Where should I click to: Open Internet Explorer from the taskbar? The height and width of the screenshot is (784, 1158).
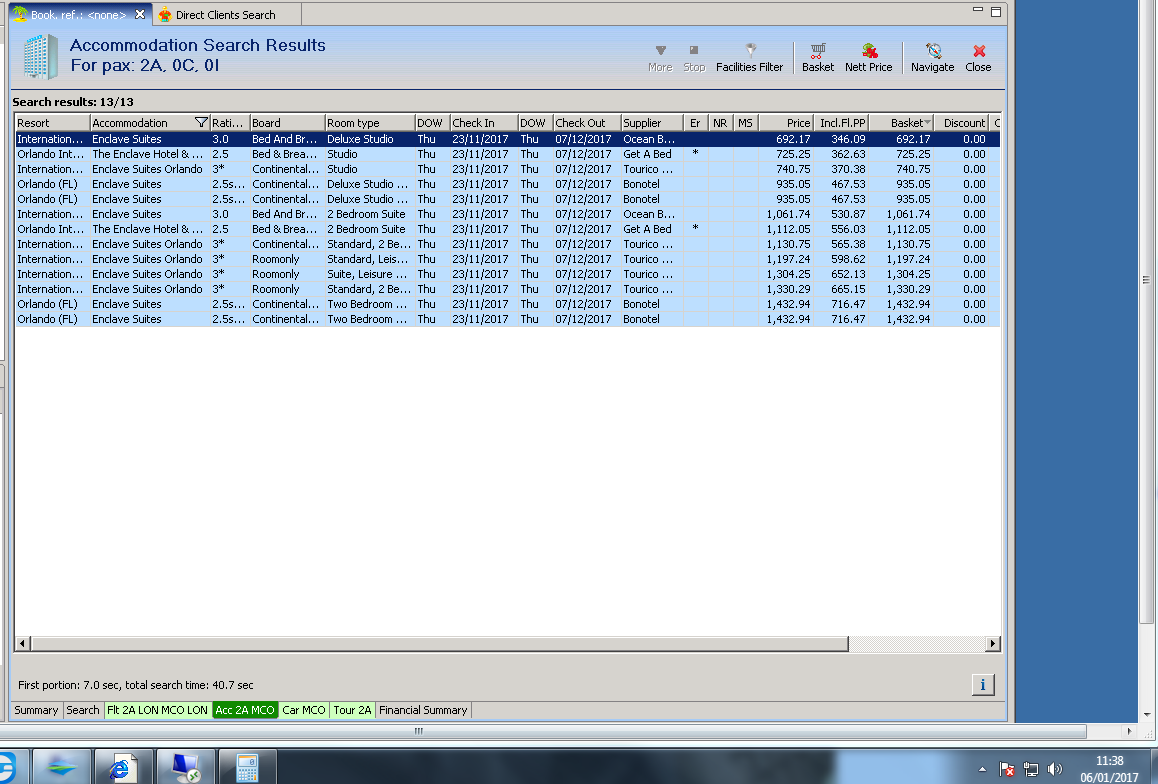click(123, 767)
